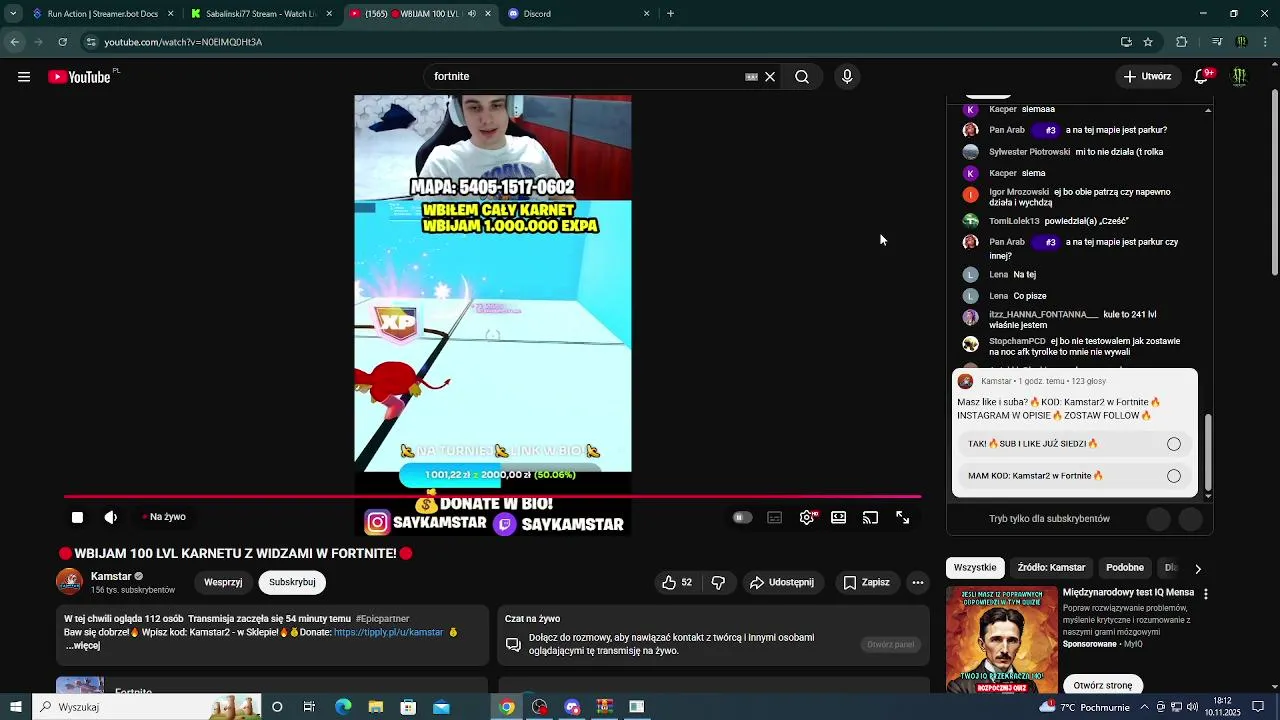Image resolution: width=1280 pixels, height=720 pixels.
Task: Reload the current page
Action: tap(62, 42)
